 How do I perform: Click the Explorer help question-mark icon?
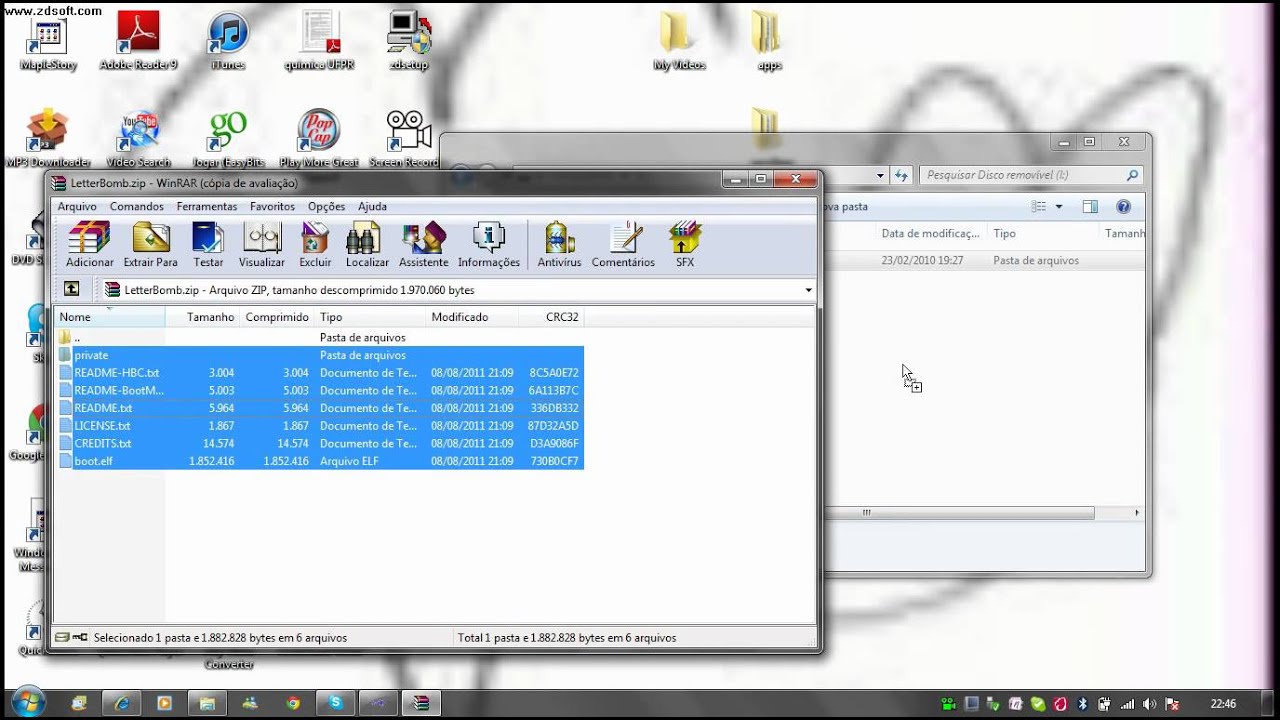tap(1123, 207)
